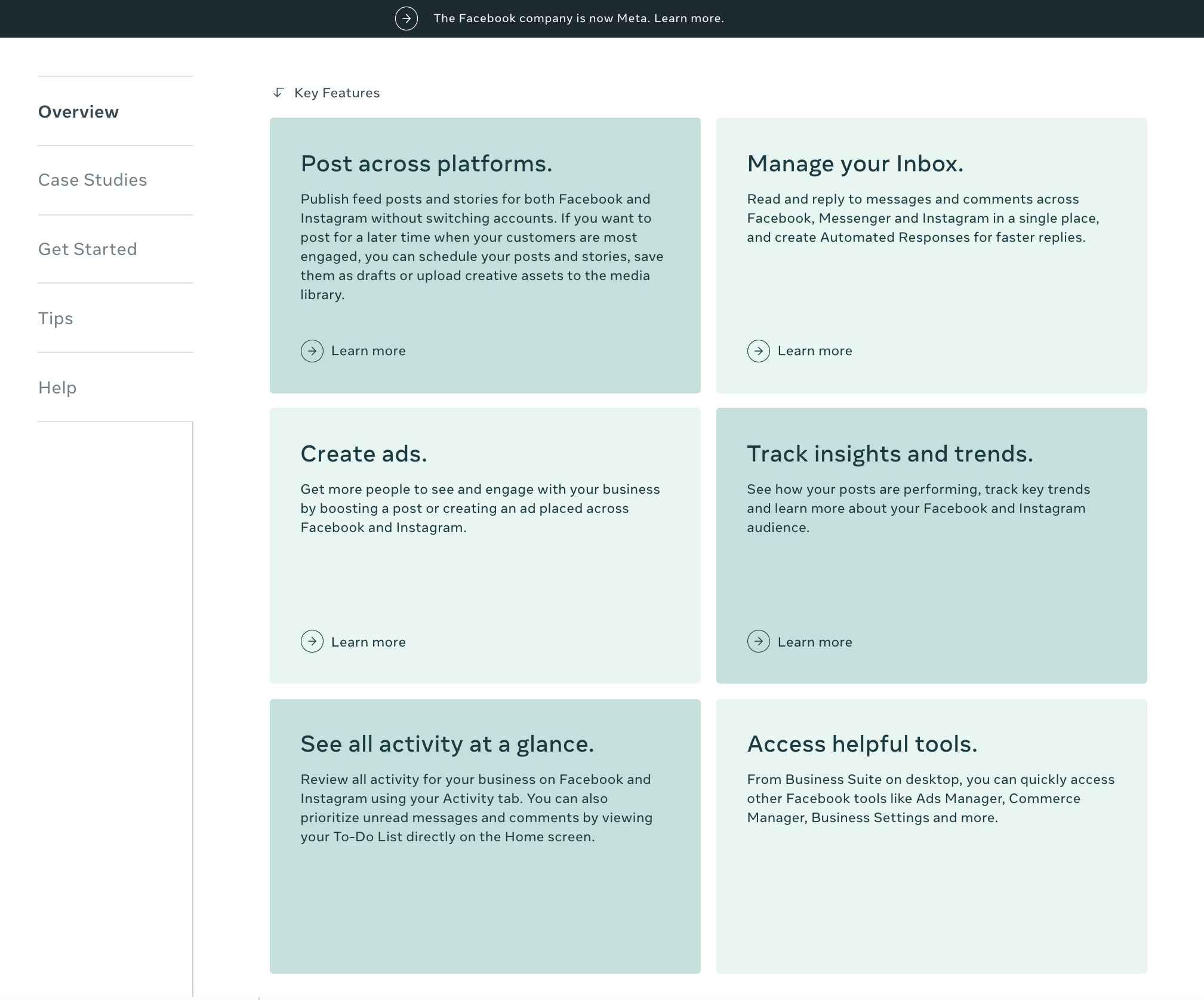This screenshot has width=1204, height=1000.
Task: Click arrow icon under Track insights and trends
Action: pos(758,642)
